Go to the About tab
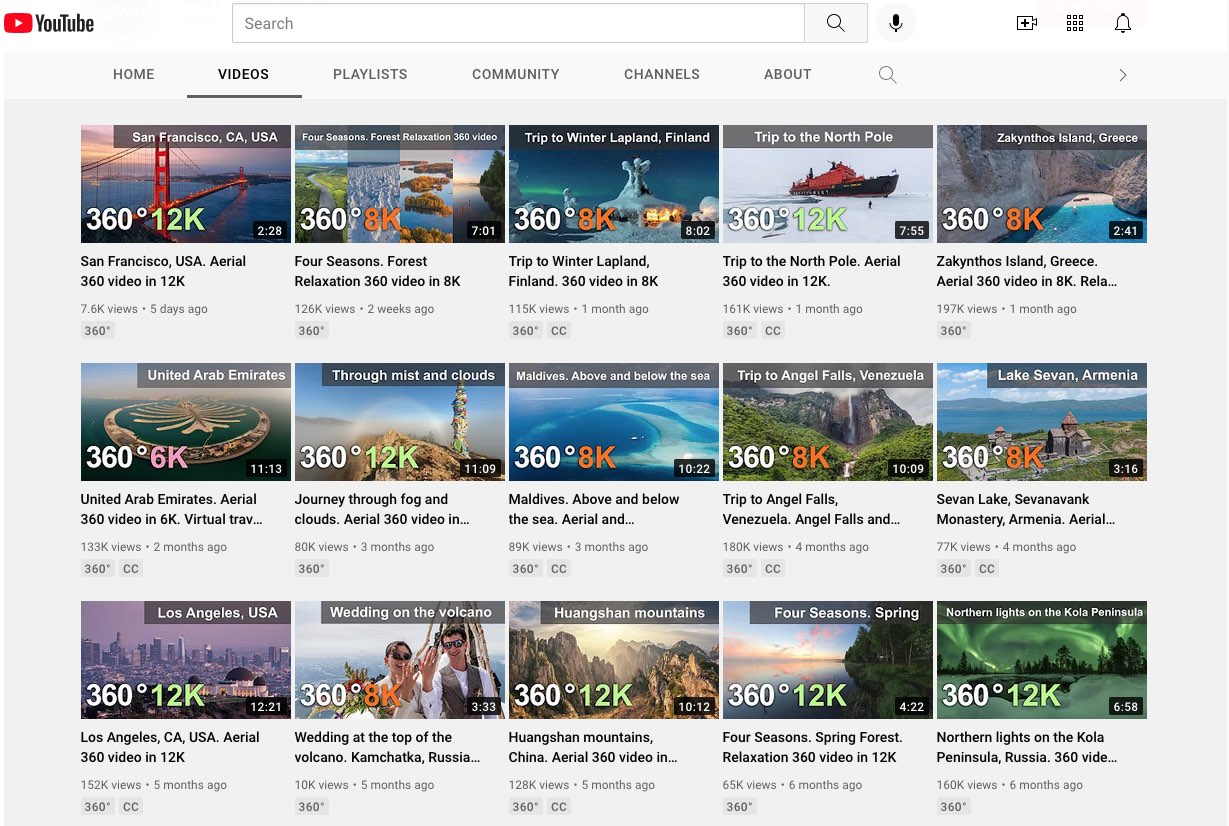The width and height of the screenshot is (1229, 826). [x=787, y=74]
